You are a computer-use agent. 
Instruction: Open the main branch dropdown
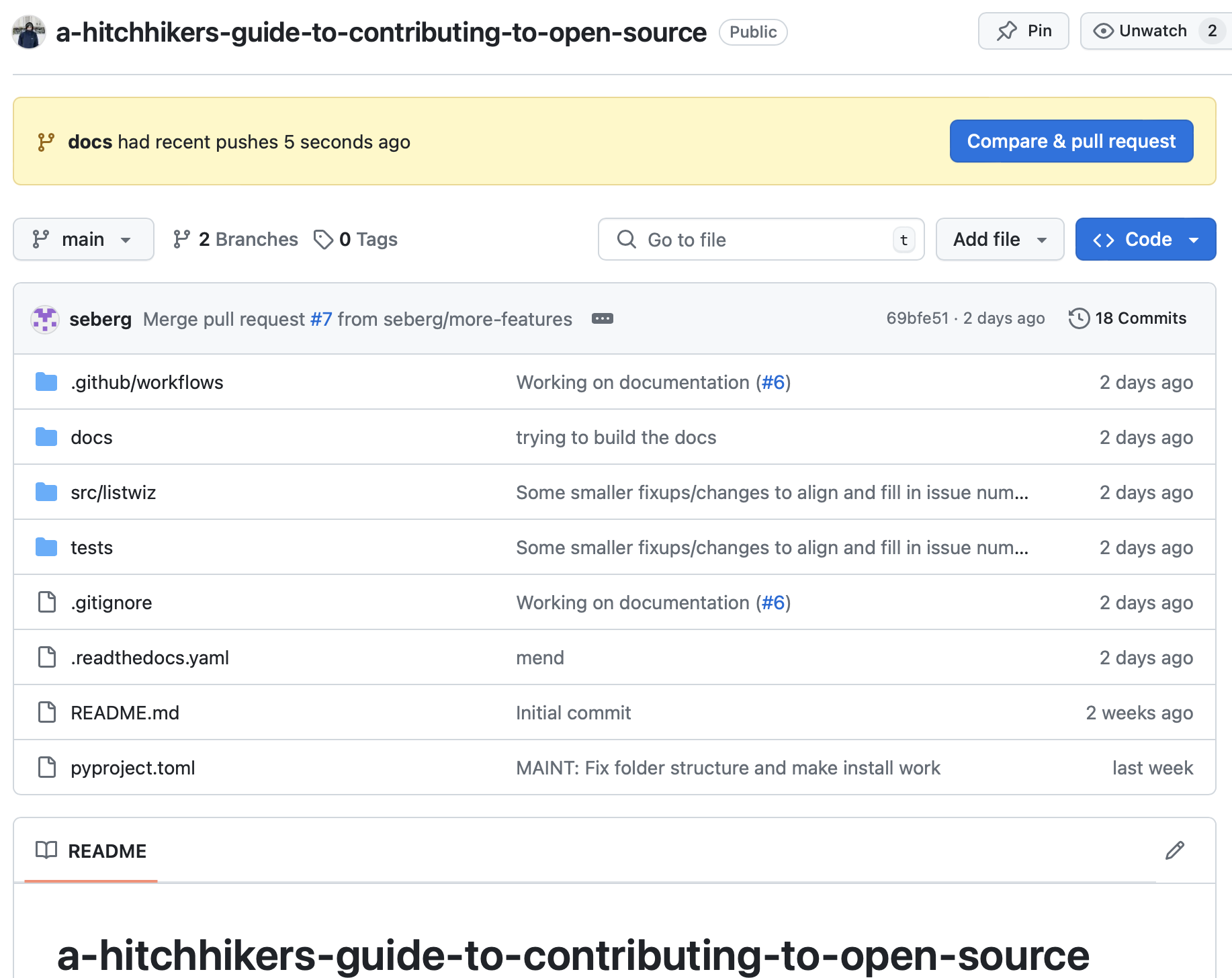[83, 239]
